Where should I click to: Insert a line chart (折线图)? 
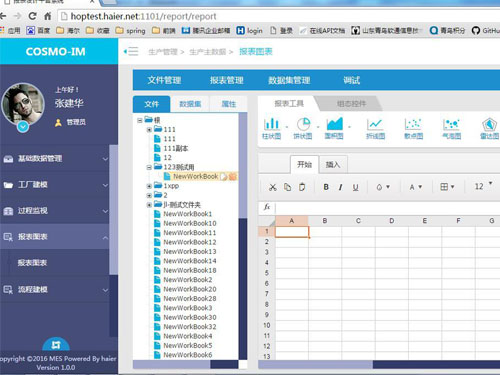tap(376, 128)
